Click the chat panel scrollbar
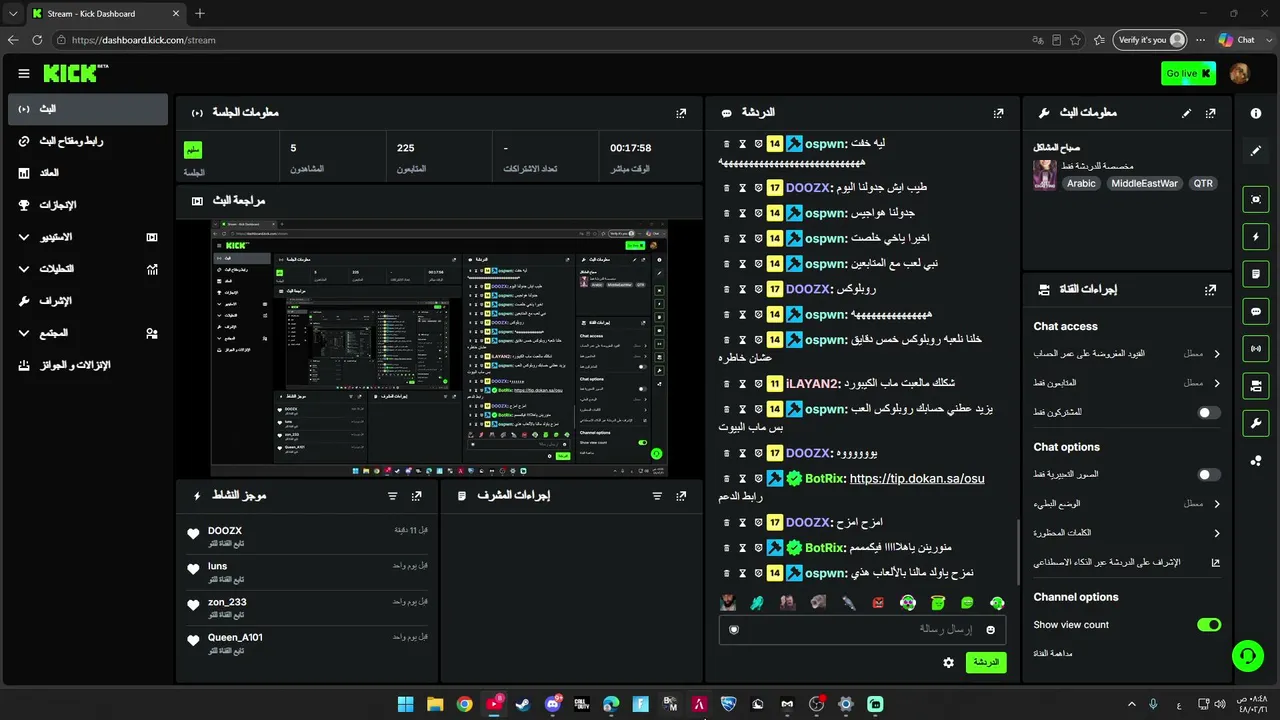Viewport: 1280px width, 720px height. click(x=1017, y=552)
